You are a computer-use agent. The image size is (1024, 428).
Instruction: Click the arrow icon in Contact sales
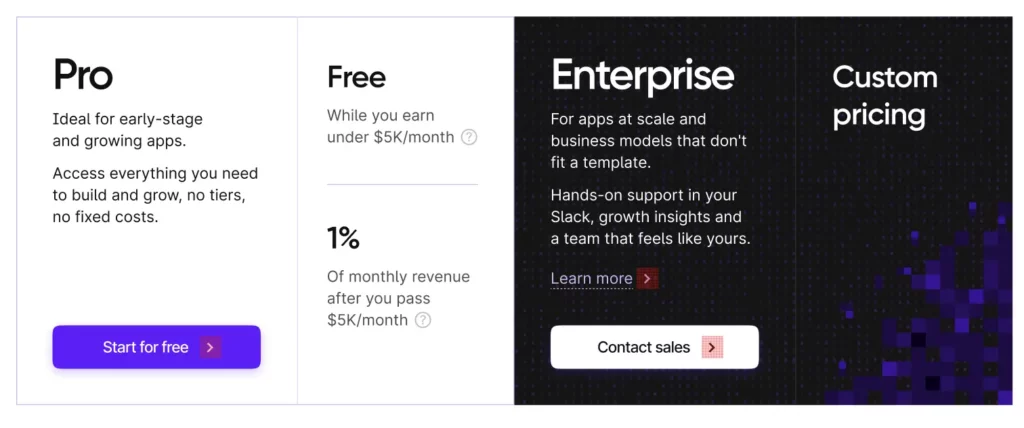coord(712,347)
